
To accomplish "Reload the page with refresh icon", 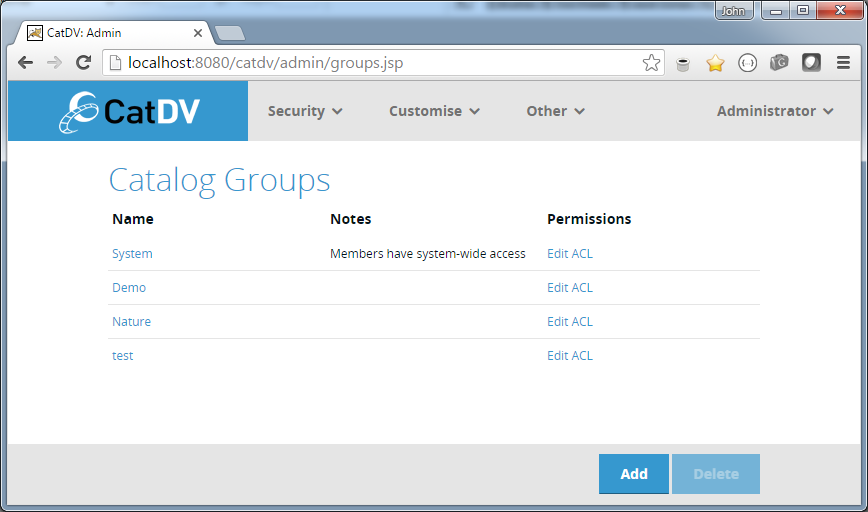I will 84,63.
